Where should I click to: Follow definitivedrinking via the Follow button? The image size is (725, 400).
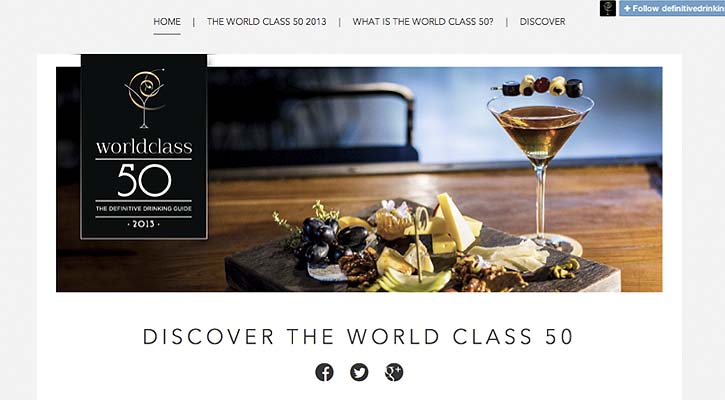click(672, 8)
